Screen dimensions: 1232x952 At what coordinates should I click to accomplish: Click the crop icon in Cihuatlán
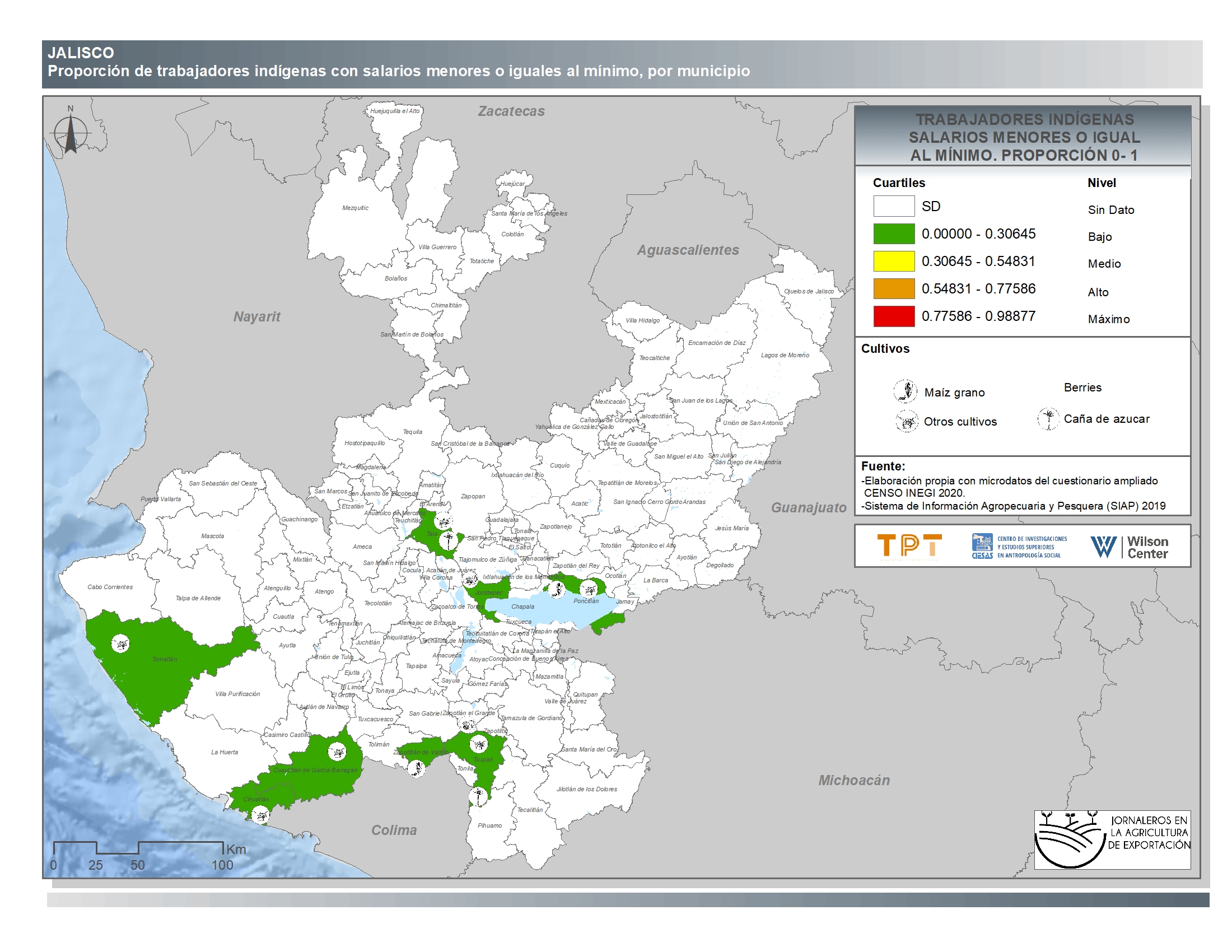[260, 815]
